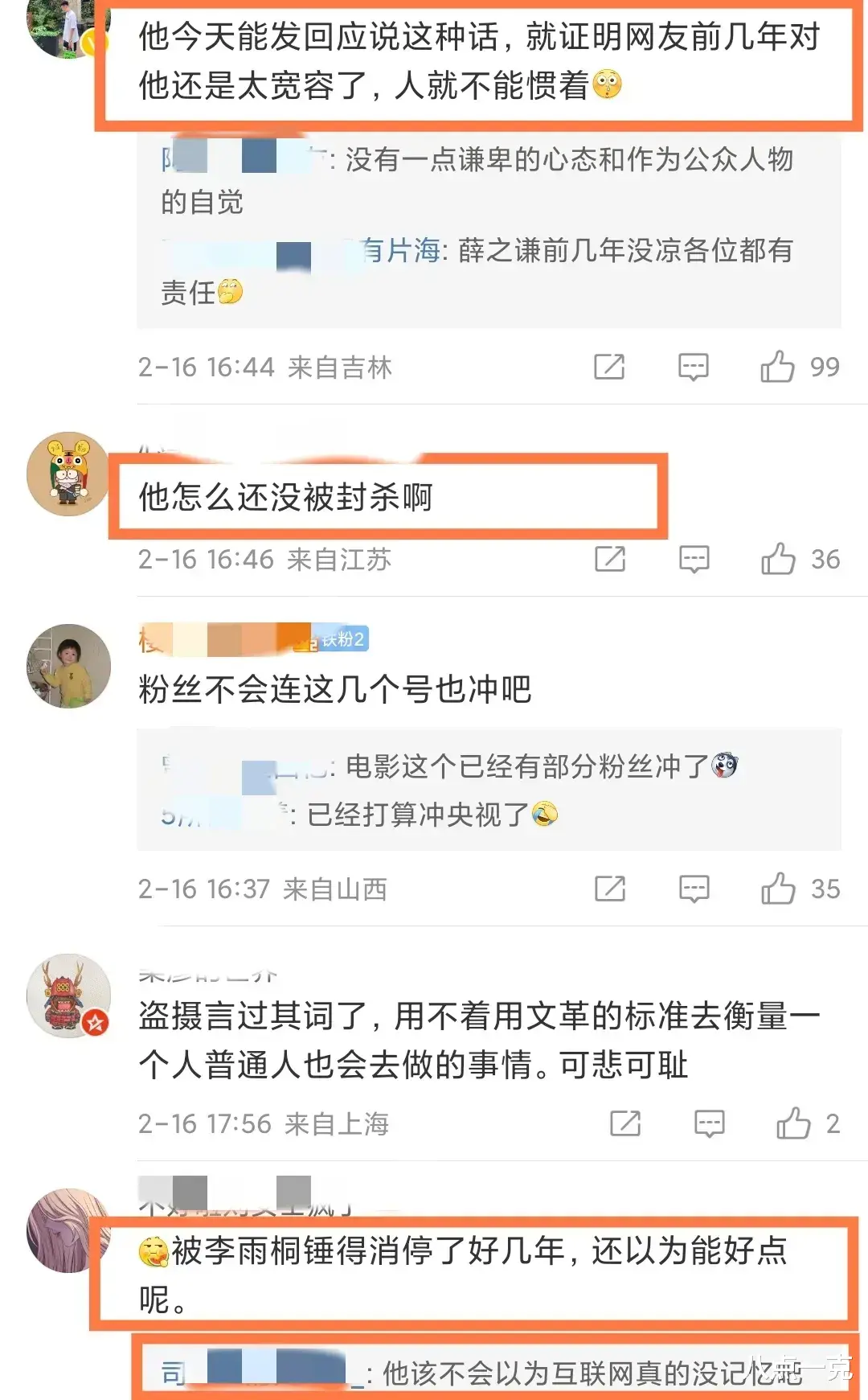Share the comment posted at 16:46
Image resolution: width=868 pixels, height=1400 pixels.
point(610,559)
